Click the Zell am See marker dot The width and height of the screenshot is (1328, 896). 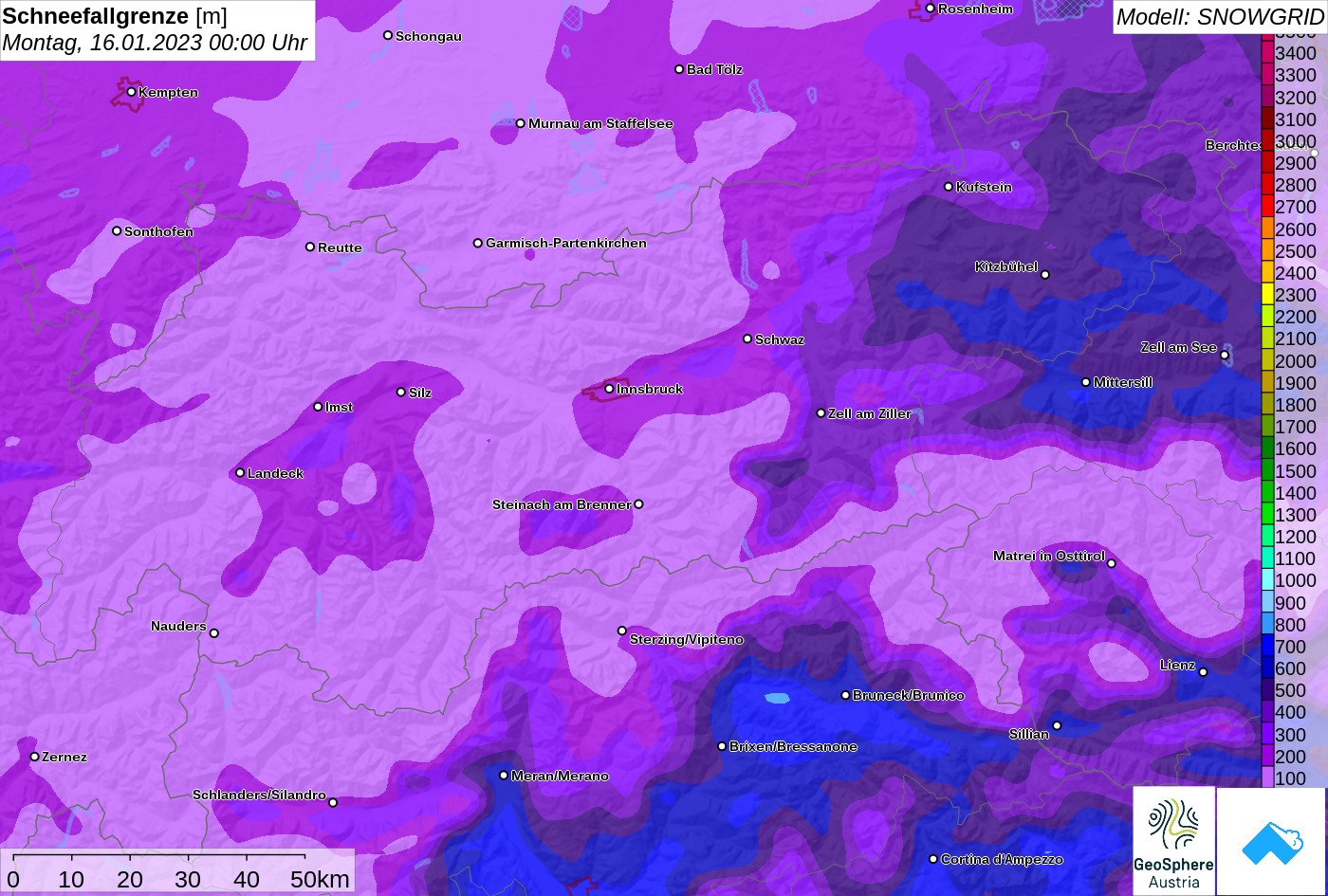coord(1225,356)
